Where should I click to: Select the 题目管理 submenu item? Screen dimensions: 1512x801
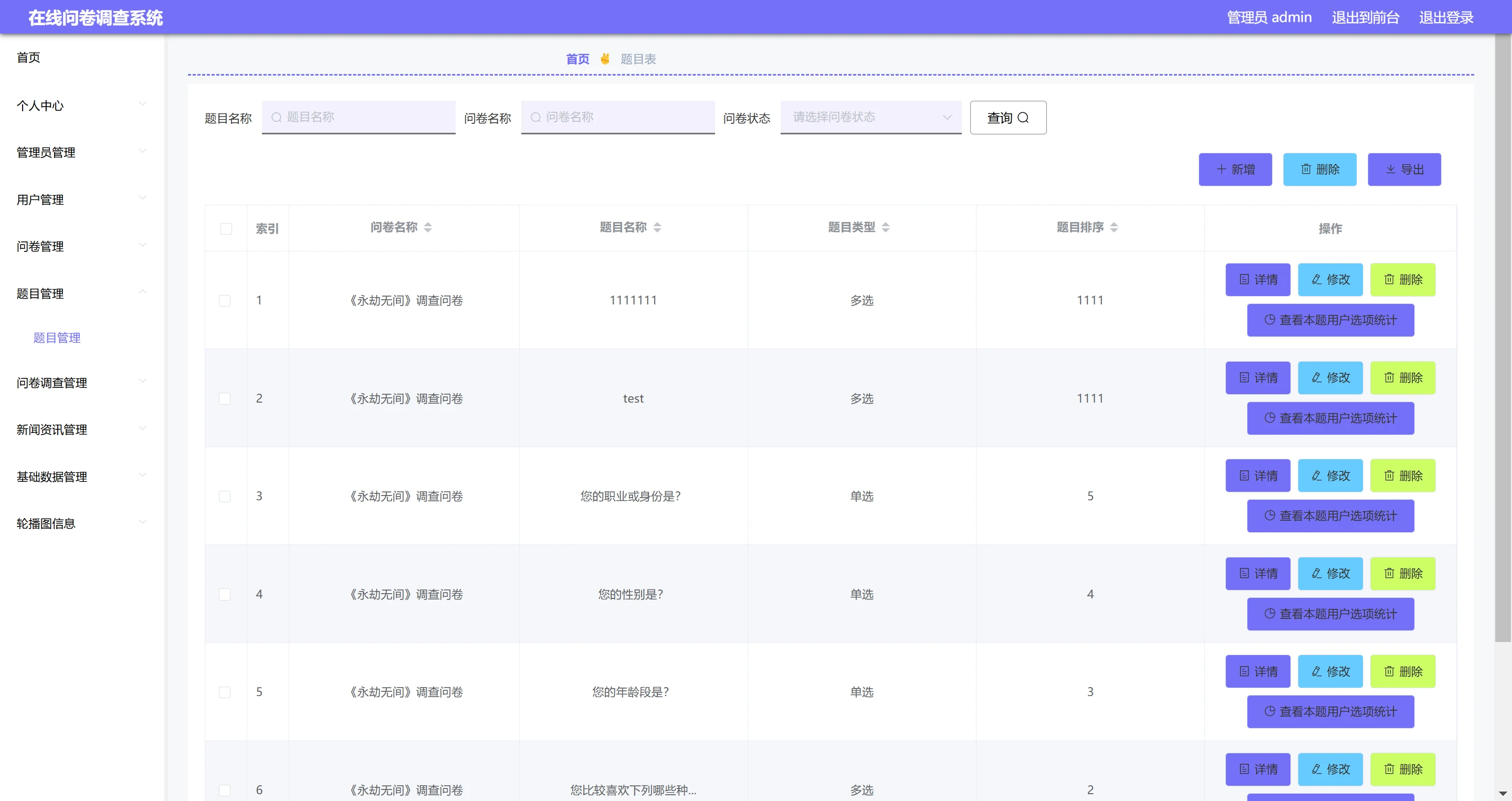point(57,338)
